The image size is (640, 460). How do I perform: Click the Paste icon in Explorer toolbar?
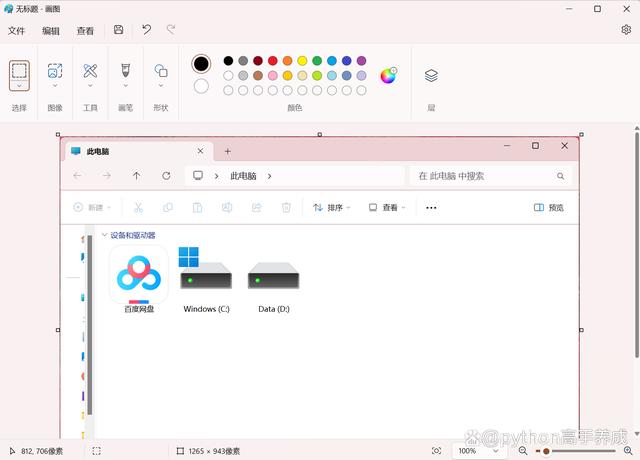(x=197, y=207)
